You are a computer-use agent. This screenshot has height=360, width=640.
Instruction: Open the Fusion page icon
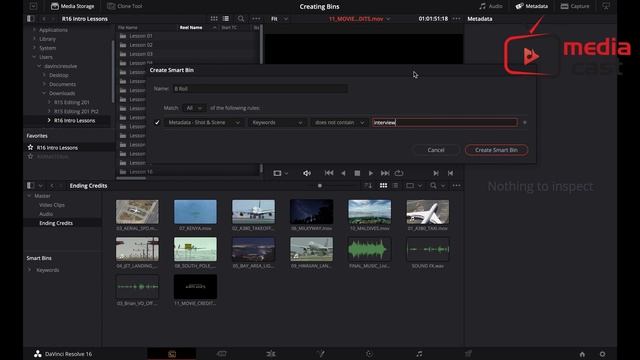(321, 354)
